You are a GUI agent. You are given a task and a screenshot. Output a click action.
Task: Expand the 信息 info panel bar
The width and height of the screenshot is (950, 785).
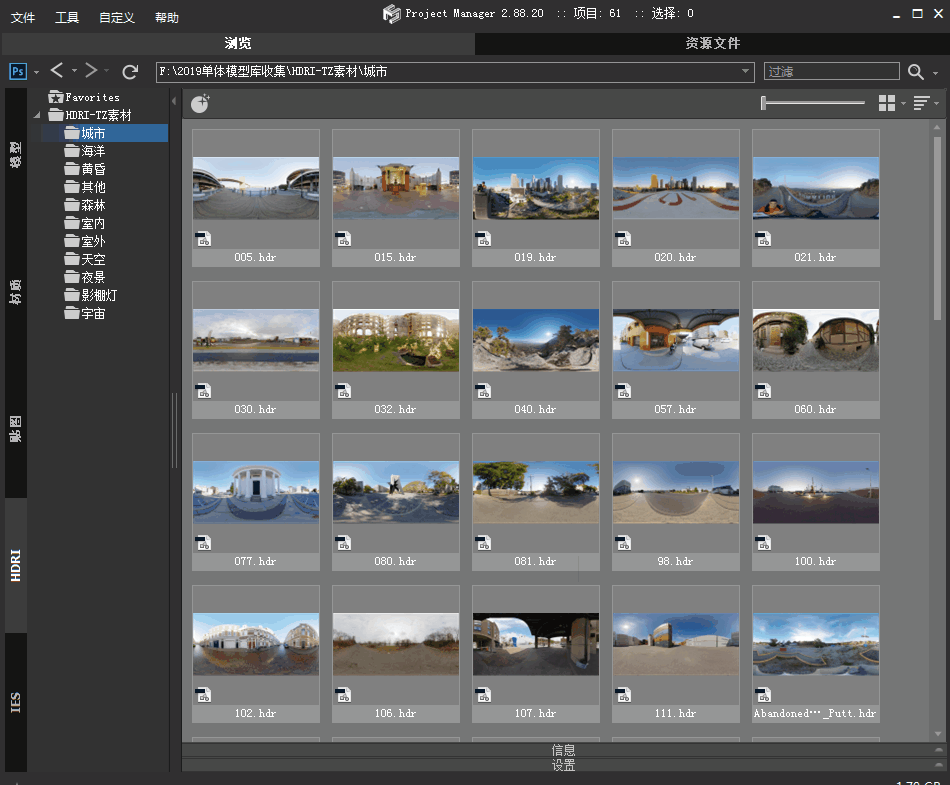coord(563,749)
